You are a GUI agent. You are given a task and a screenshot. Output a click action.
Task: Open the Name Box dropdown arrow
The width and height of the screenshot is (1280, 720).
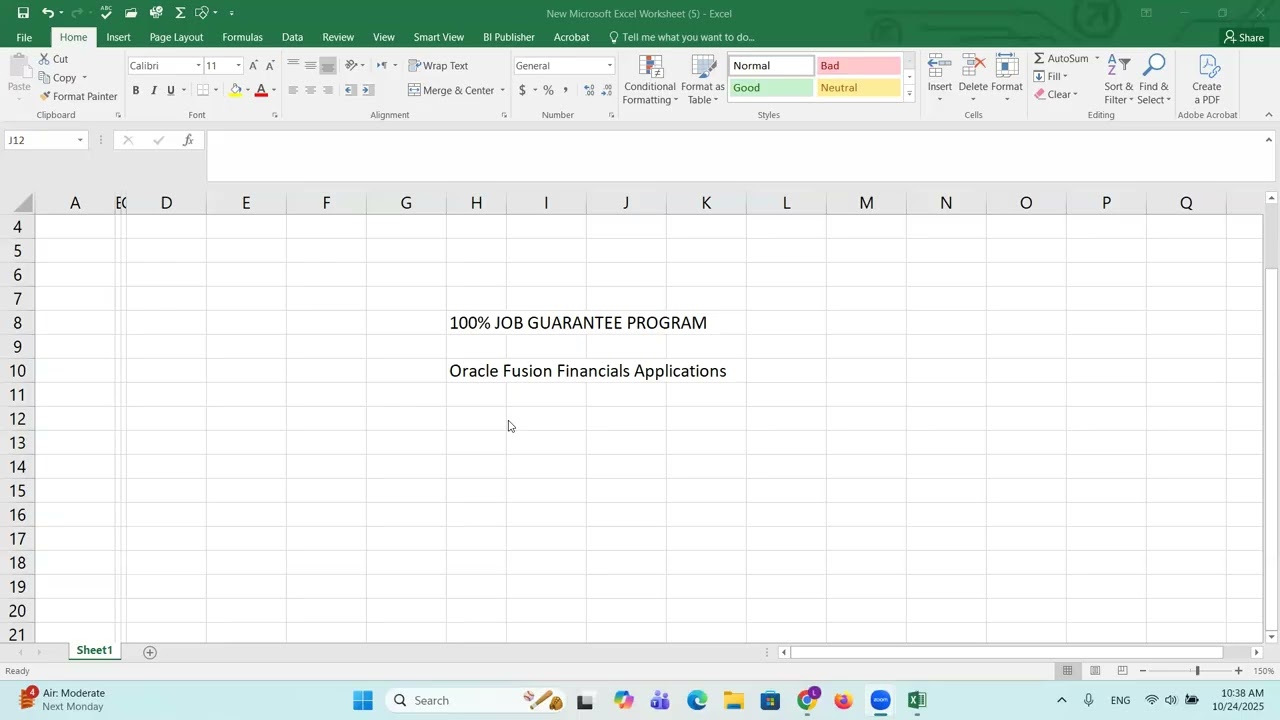(80, 140)
